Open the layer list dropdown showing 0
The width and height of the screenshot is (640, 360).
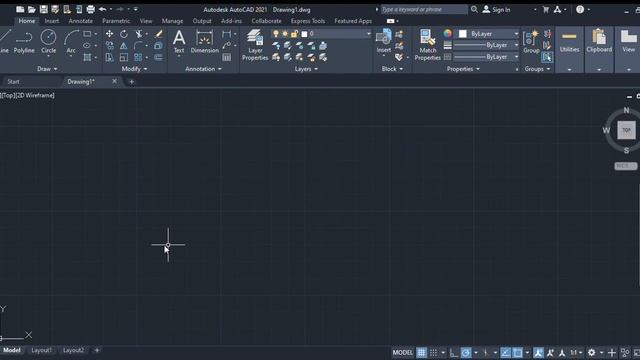tap(322, 33)
